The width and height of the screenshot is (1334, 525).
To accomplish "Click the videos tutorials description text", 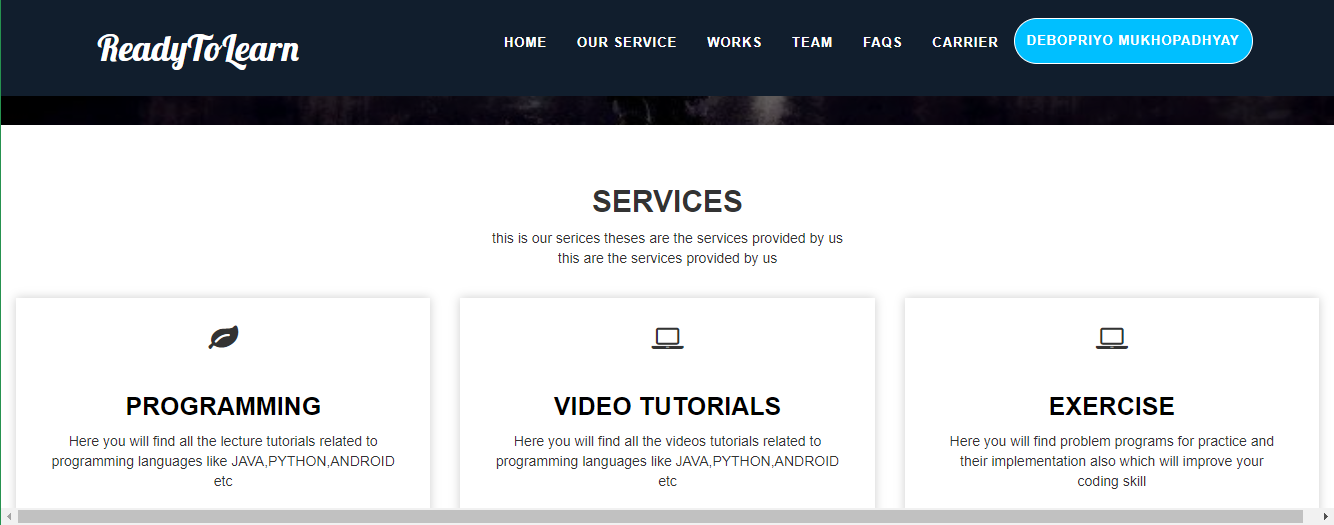I will pyautogui.click(x=667, y=461).
